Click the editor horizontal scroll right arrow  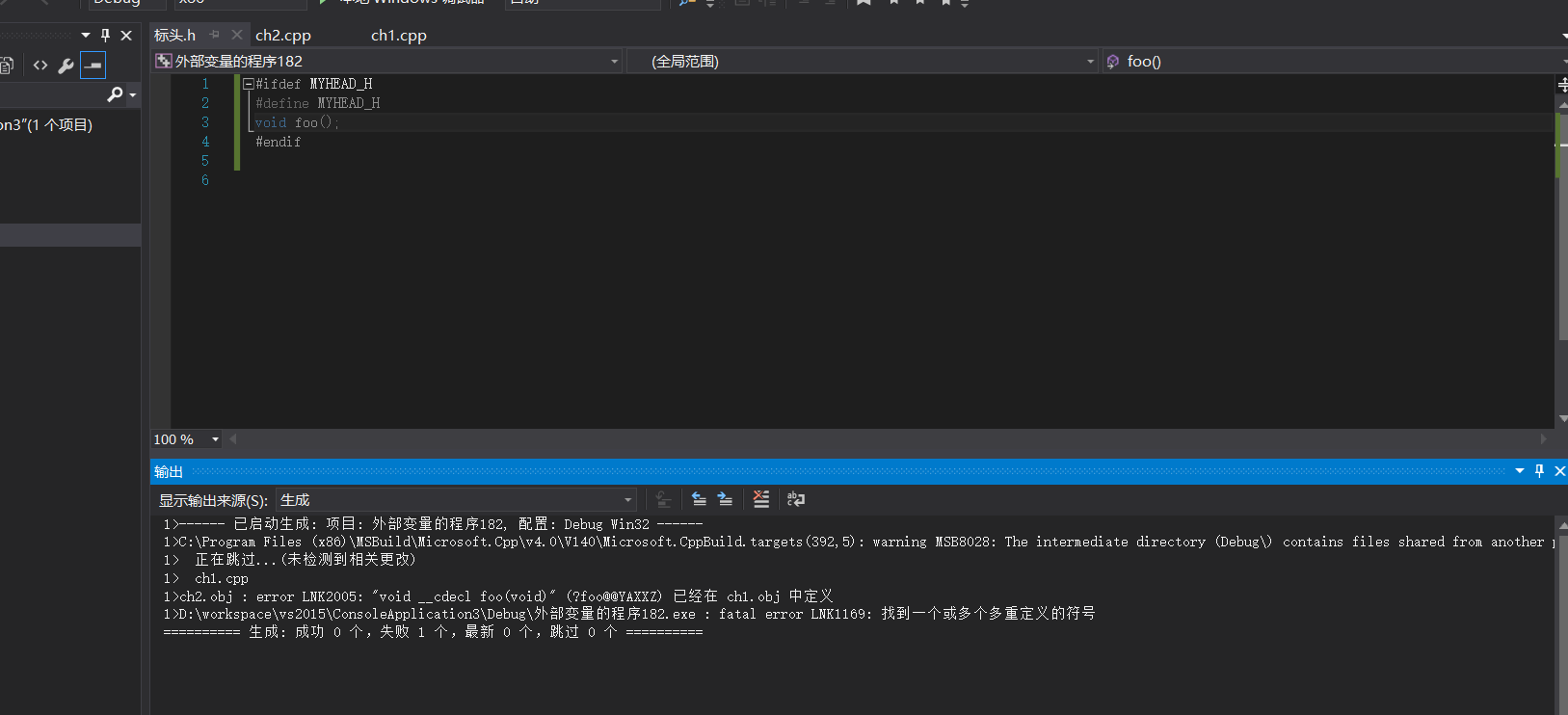click(1544, 439)
